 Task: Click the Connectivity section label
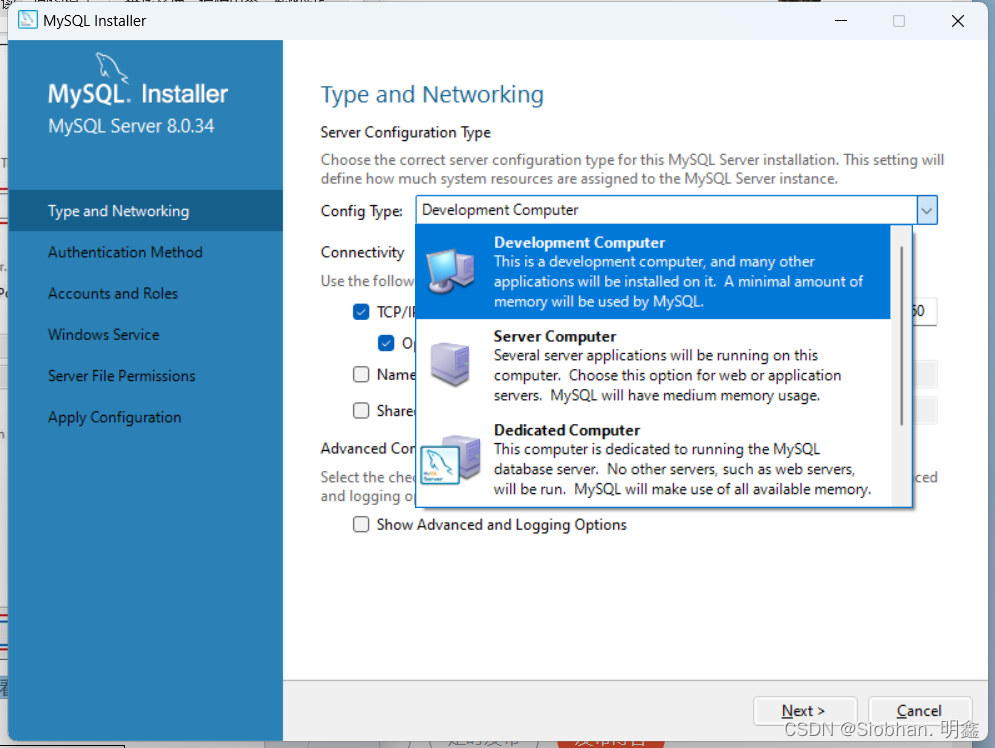pos(362,253)
